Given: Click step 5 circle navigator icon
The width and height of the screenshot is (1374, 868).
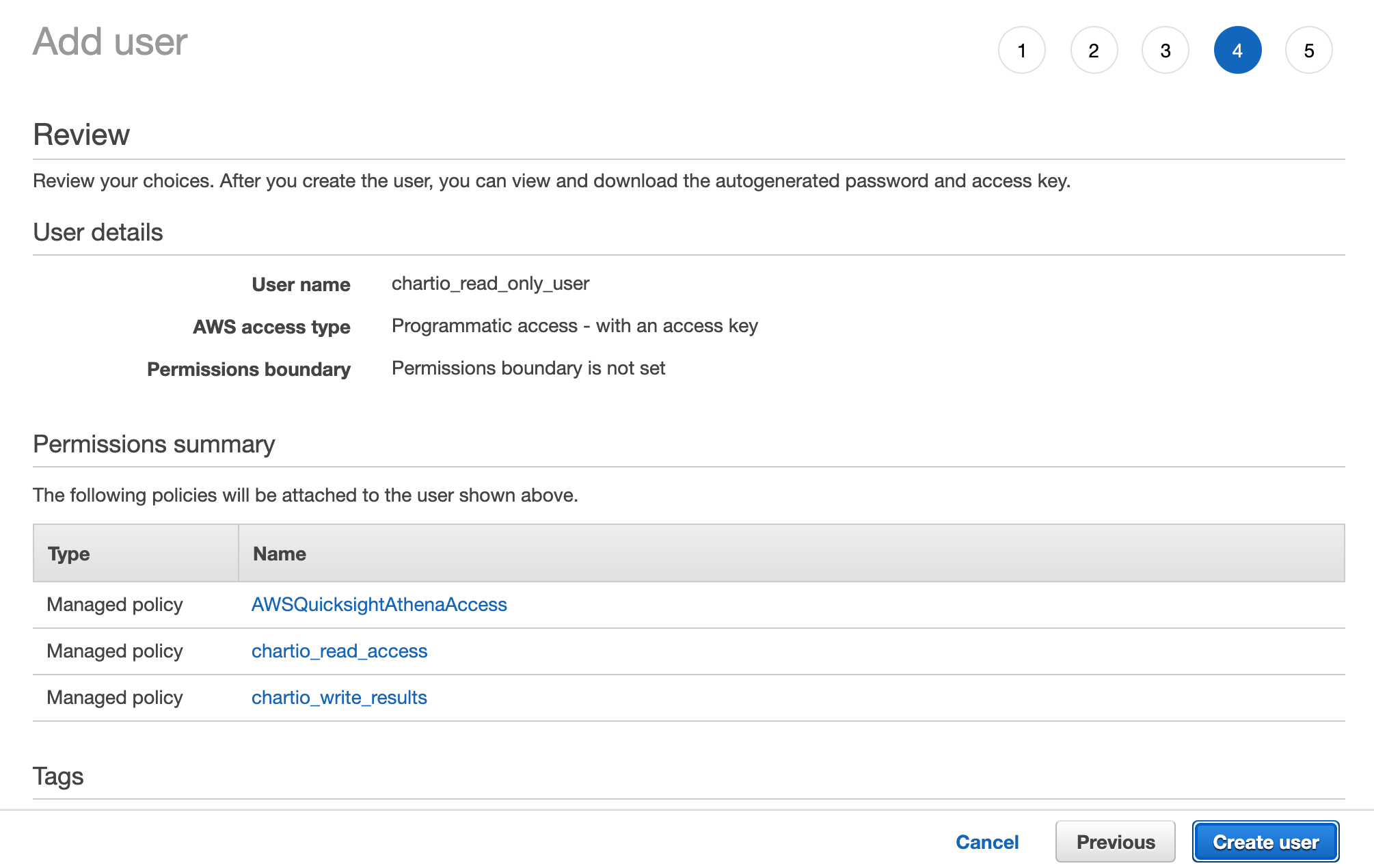Looking at the screenshot, I should click(x=1311, y=50).
